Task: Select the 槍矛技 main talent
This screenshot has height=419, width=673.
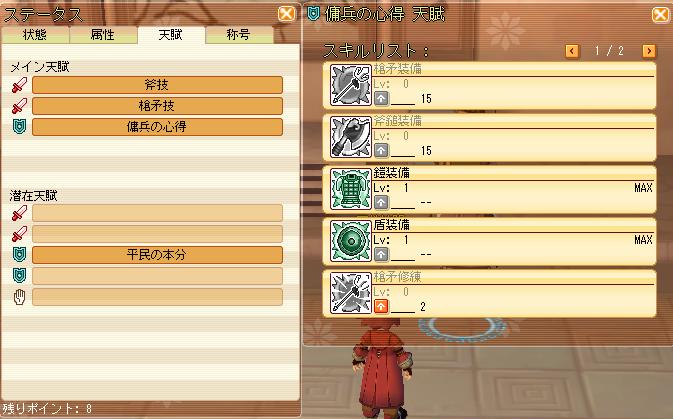Action: pos(157,106)
